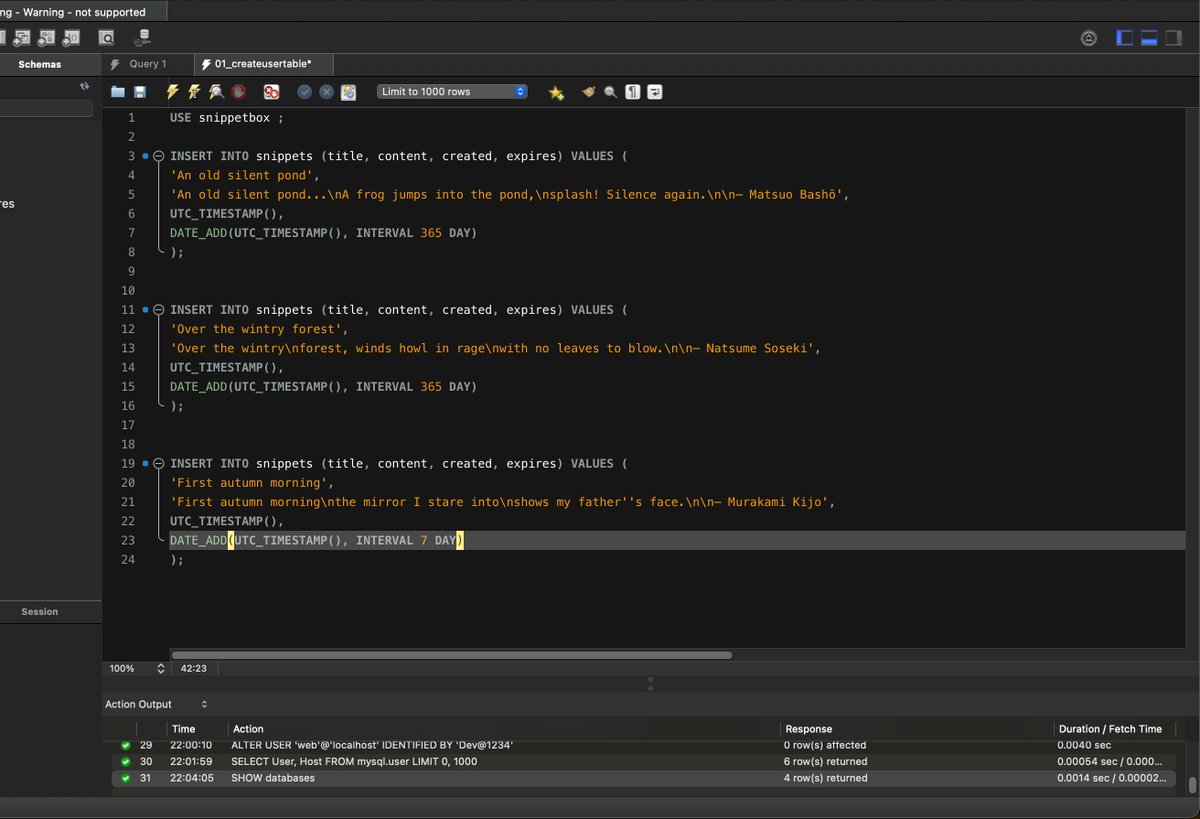The height and width of the screenshot is (819, 1200).
Task: Change the 100% editor zoom stepper
Action: pos(160,668)
